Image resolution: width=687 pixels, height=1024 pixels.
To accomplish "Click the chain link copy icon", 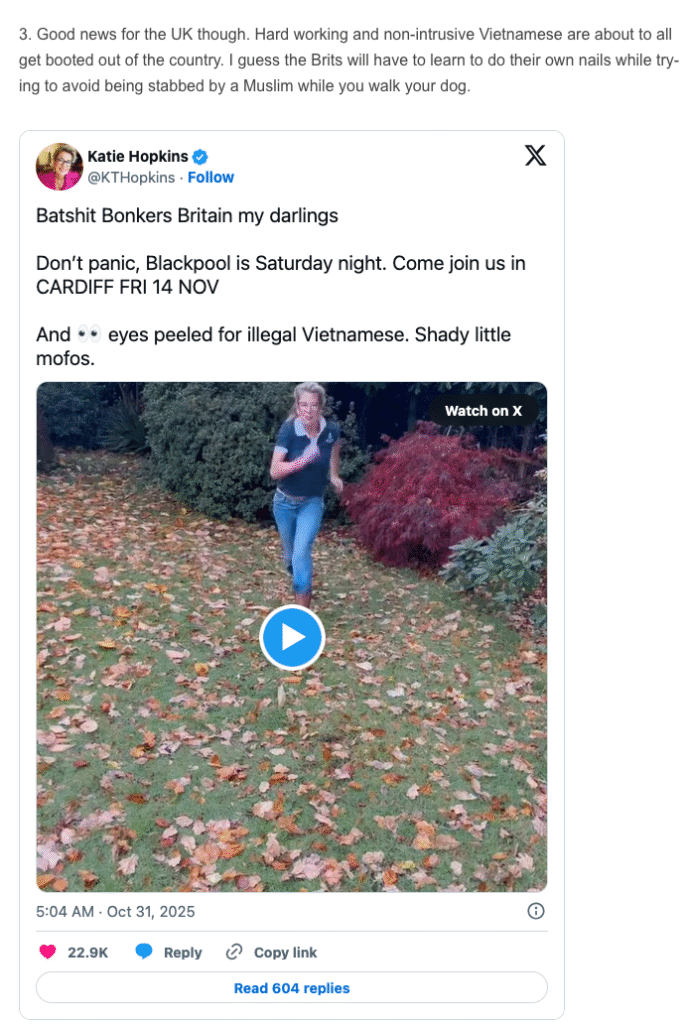I will pyautogui.click(x=234, y=952).
